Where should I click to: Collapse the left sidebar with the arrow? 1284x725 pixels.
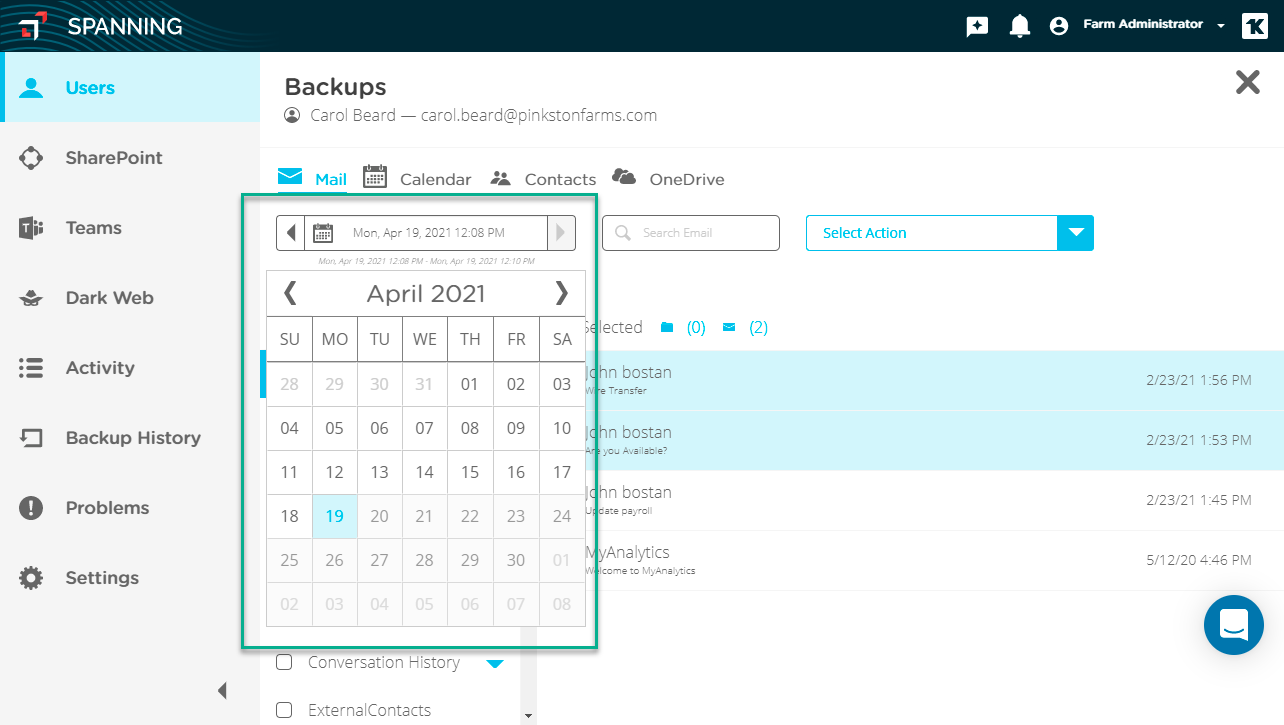tap(222, 691)
